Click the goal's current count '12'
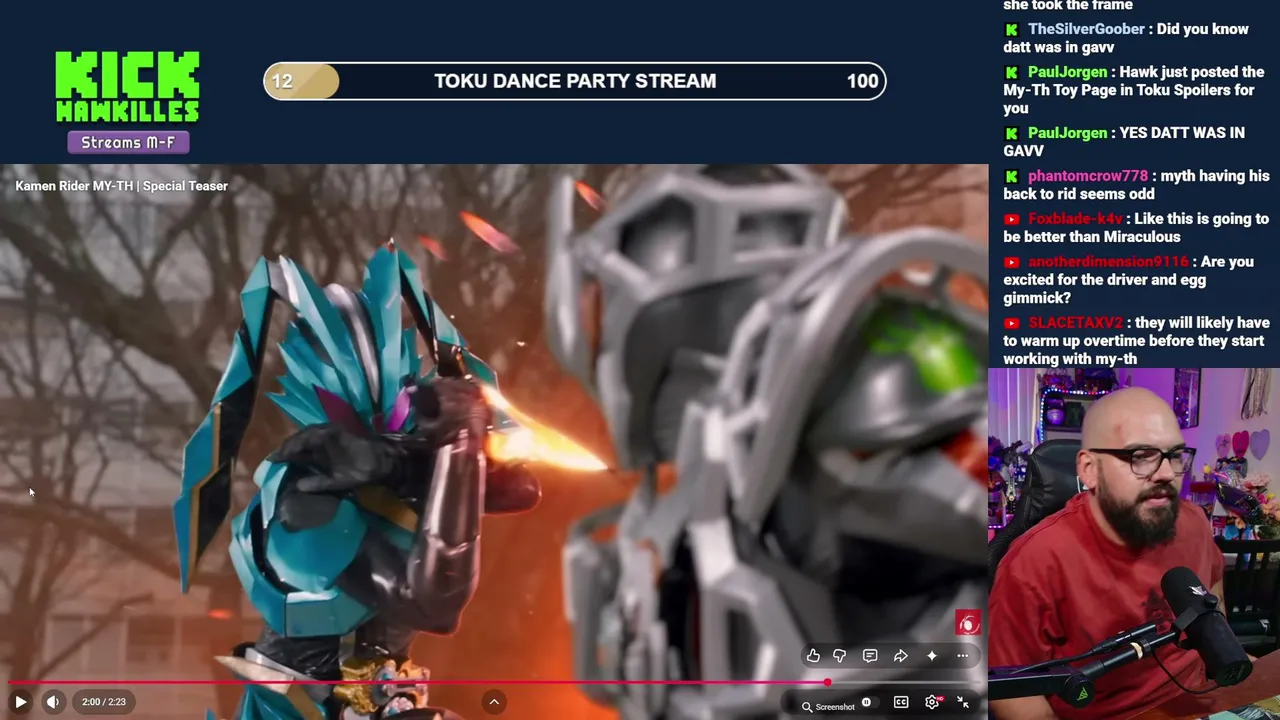Viewport: 1280px width, 720px height. point(282,81)
